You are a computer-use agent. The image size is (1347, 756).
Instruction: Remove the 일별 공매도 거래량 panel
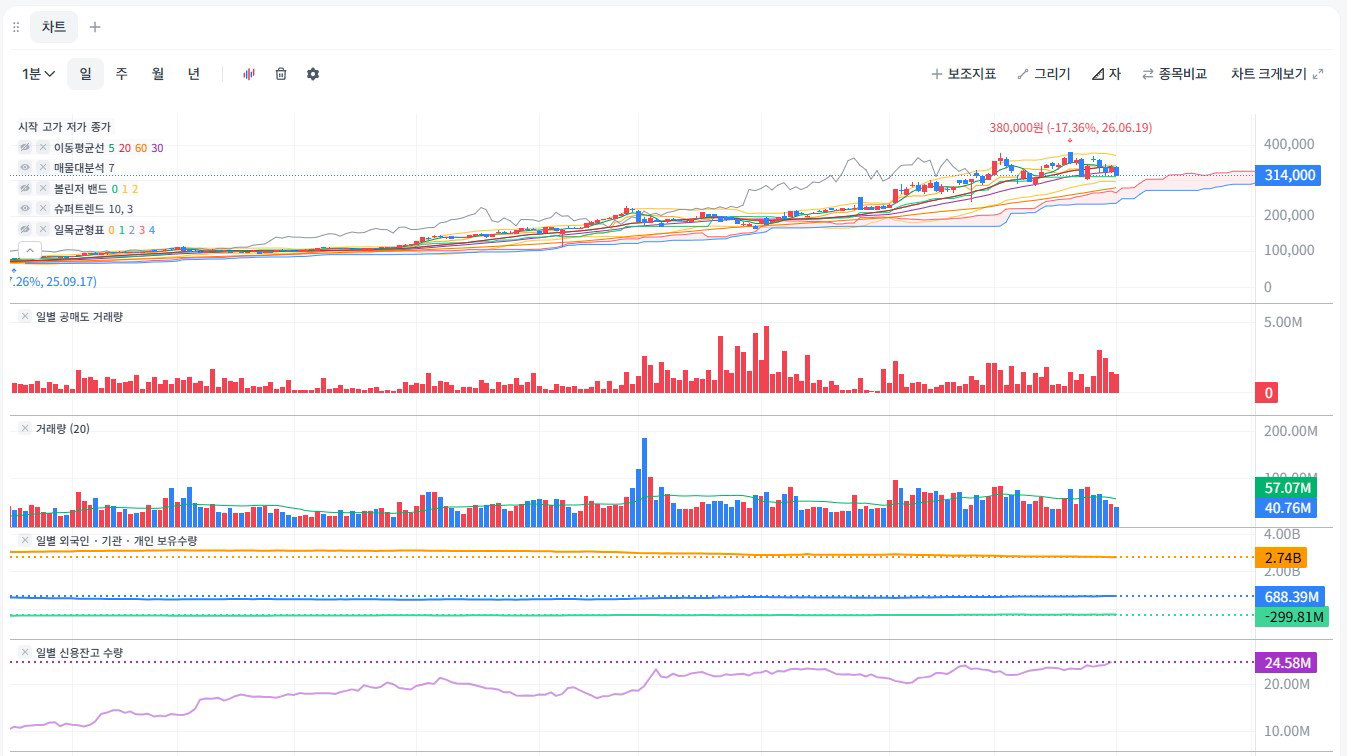(x=25, y=316)
